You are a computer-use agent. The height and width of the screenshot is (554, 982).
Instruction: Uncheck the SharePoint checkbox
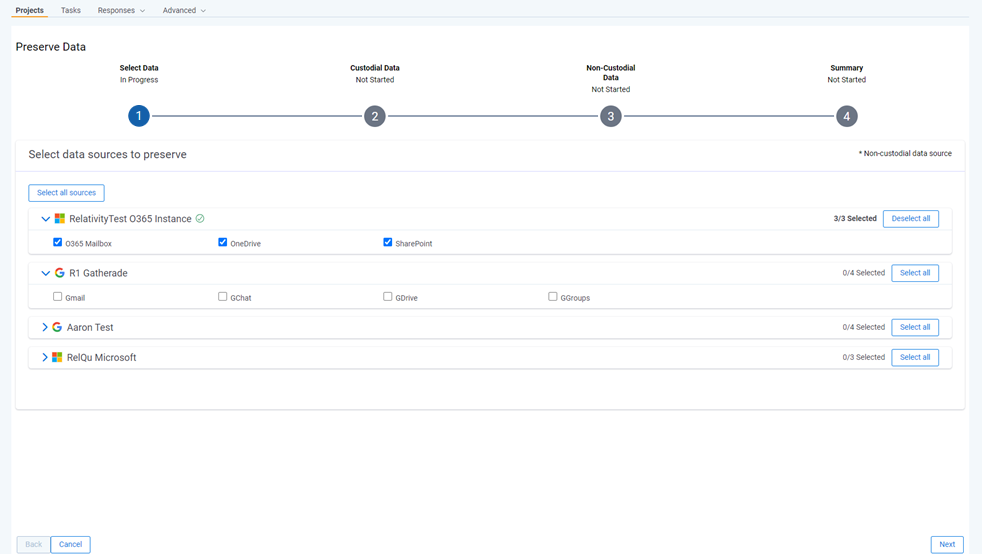388,242
